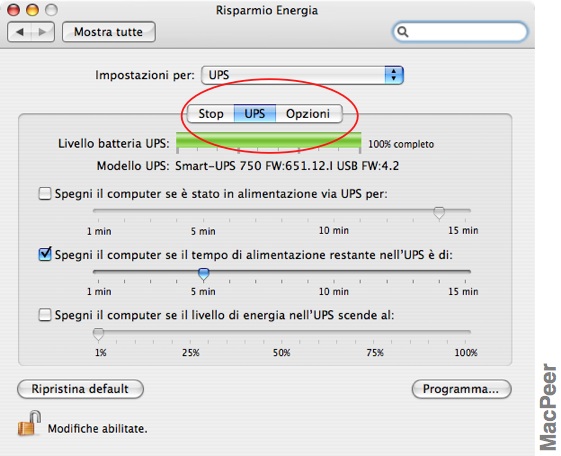Click the red close window button
561x456 pixels.
[x=14, y=10]
